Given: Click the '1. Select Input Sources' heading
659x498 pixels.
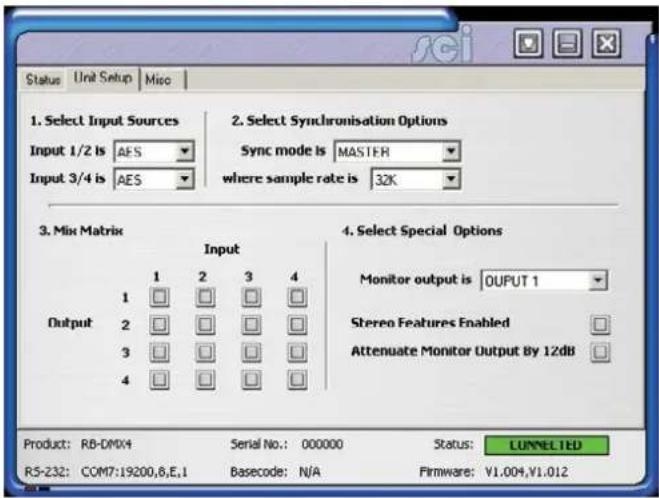Looking at the screenshot, I should (x=104, y=121).
